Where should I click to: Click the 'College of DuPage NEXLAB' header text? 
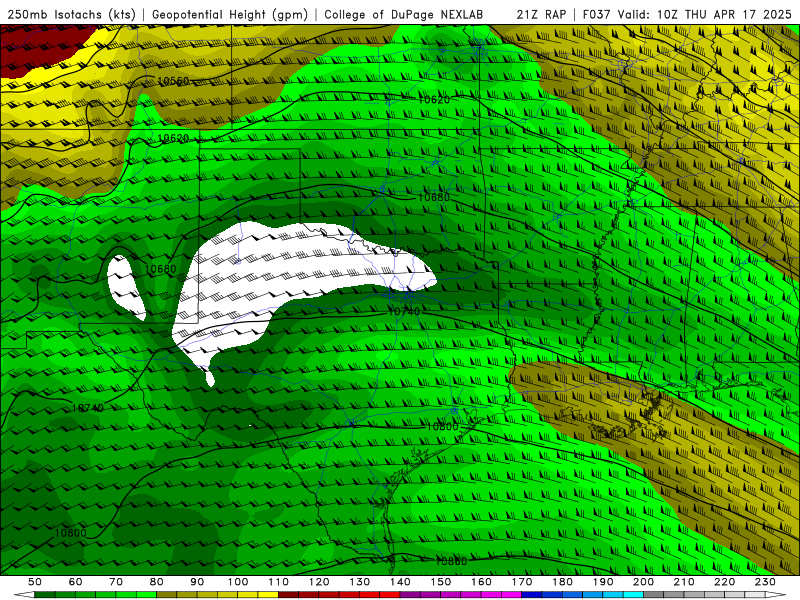[x=403, y=14]
